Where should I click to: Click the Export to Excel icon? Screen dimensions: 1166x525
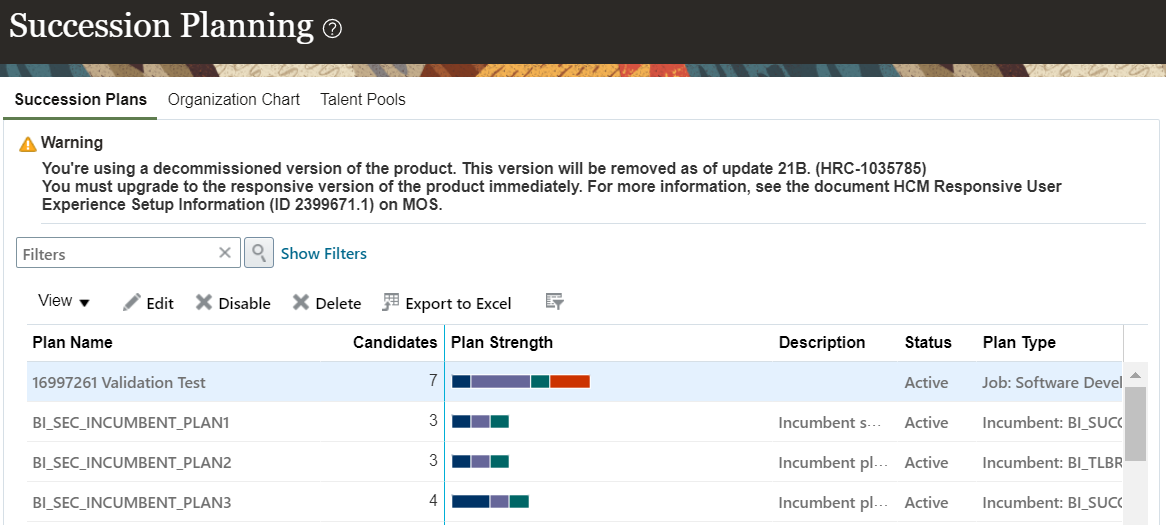coord(390,302)
